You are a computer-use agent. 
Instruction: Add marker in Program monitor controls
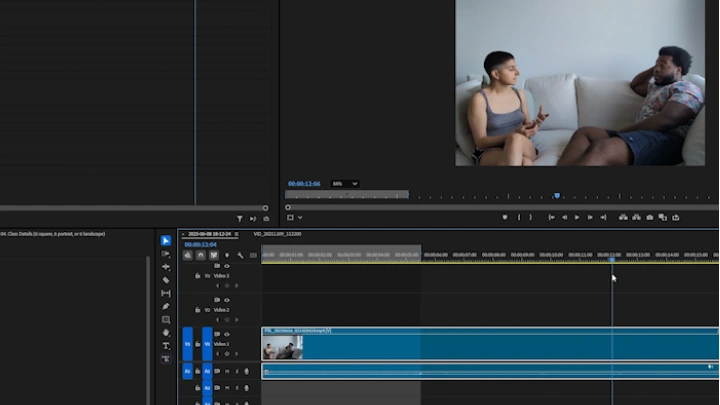click(x=505, y=218)
